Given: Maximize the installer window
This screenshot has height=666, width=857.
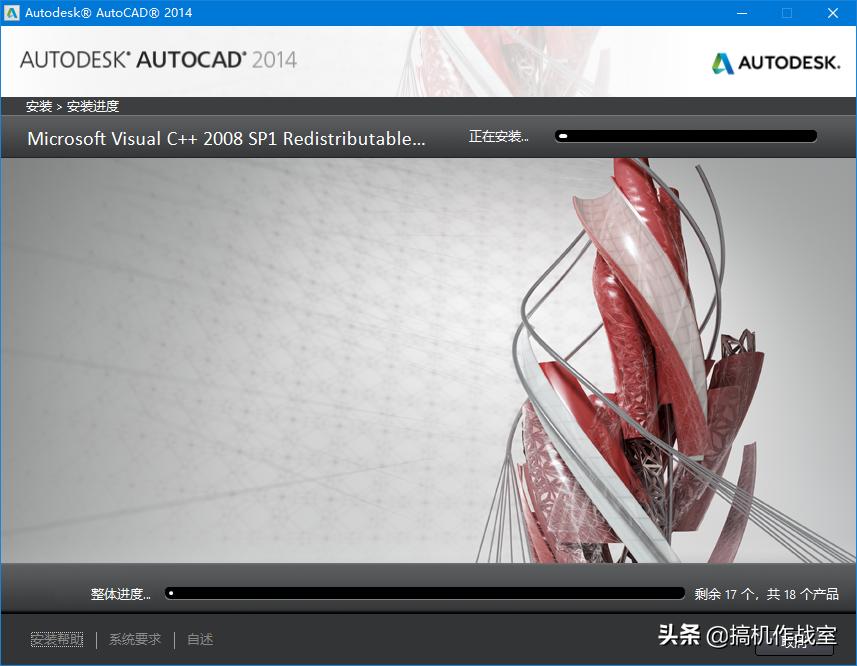Looking at the screenshot, I should coord(786,13).
